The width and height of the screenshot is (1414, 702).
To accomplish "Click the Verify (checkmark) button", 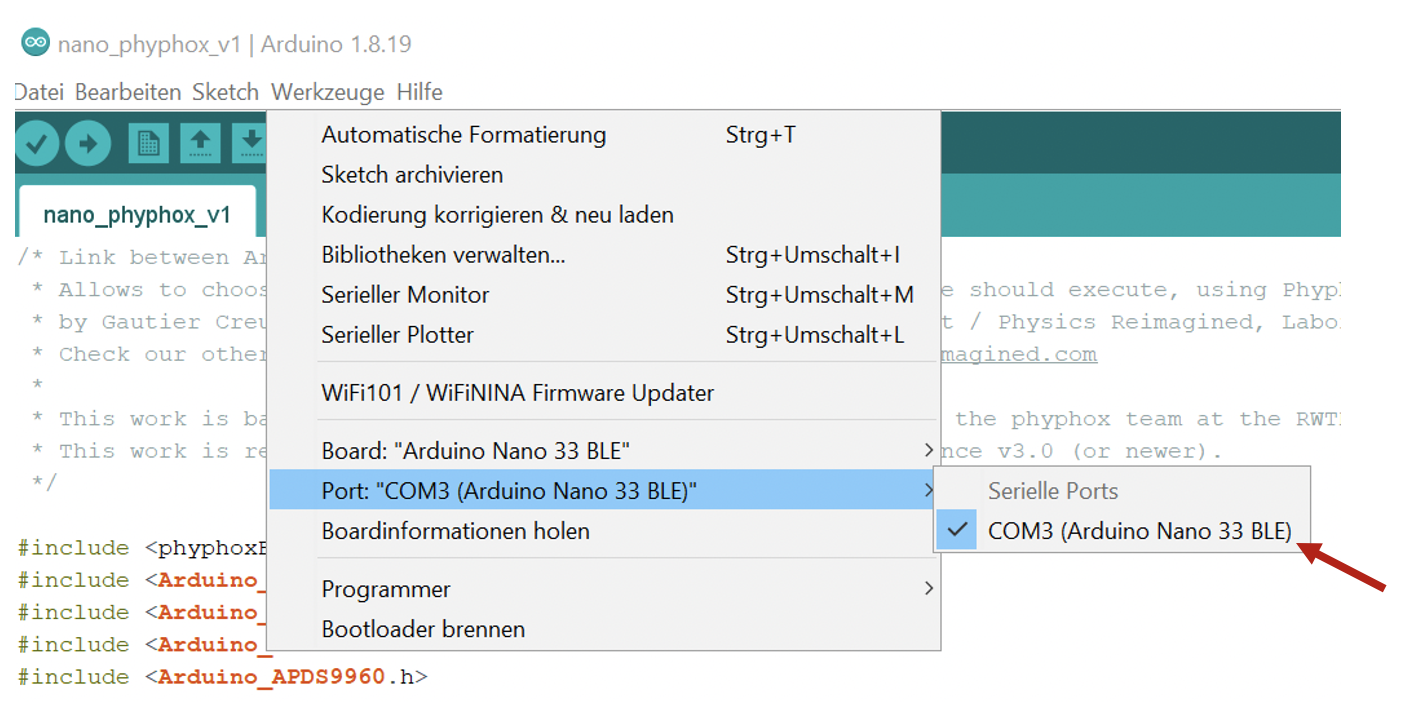I will (36, 143).
